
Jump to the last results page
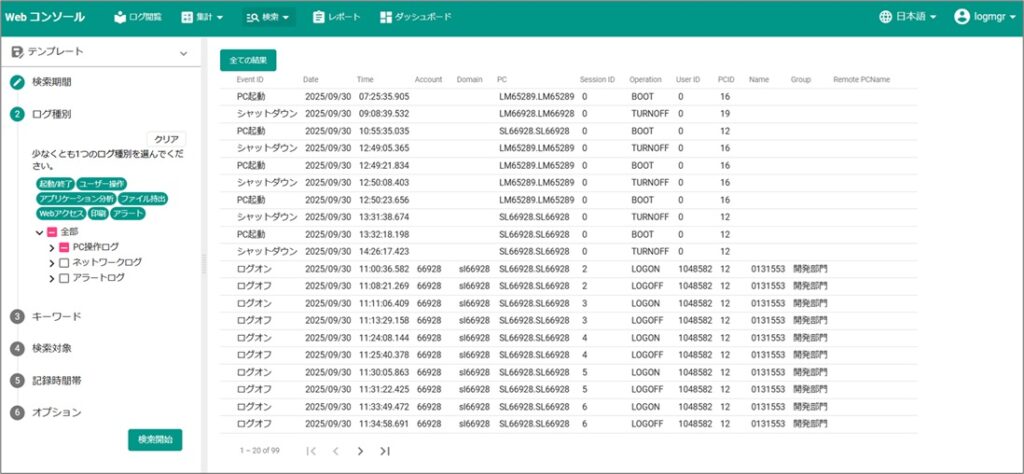pyautogui.click(x=385, y=451)
